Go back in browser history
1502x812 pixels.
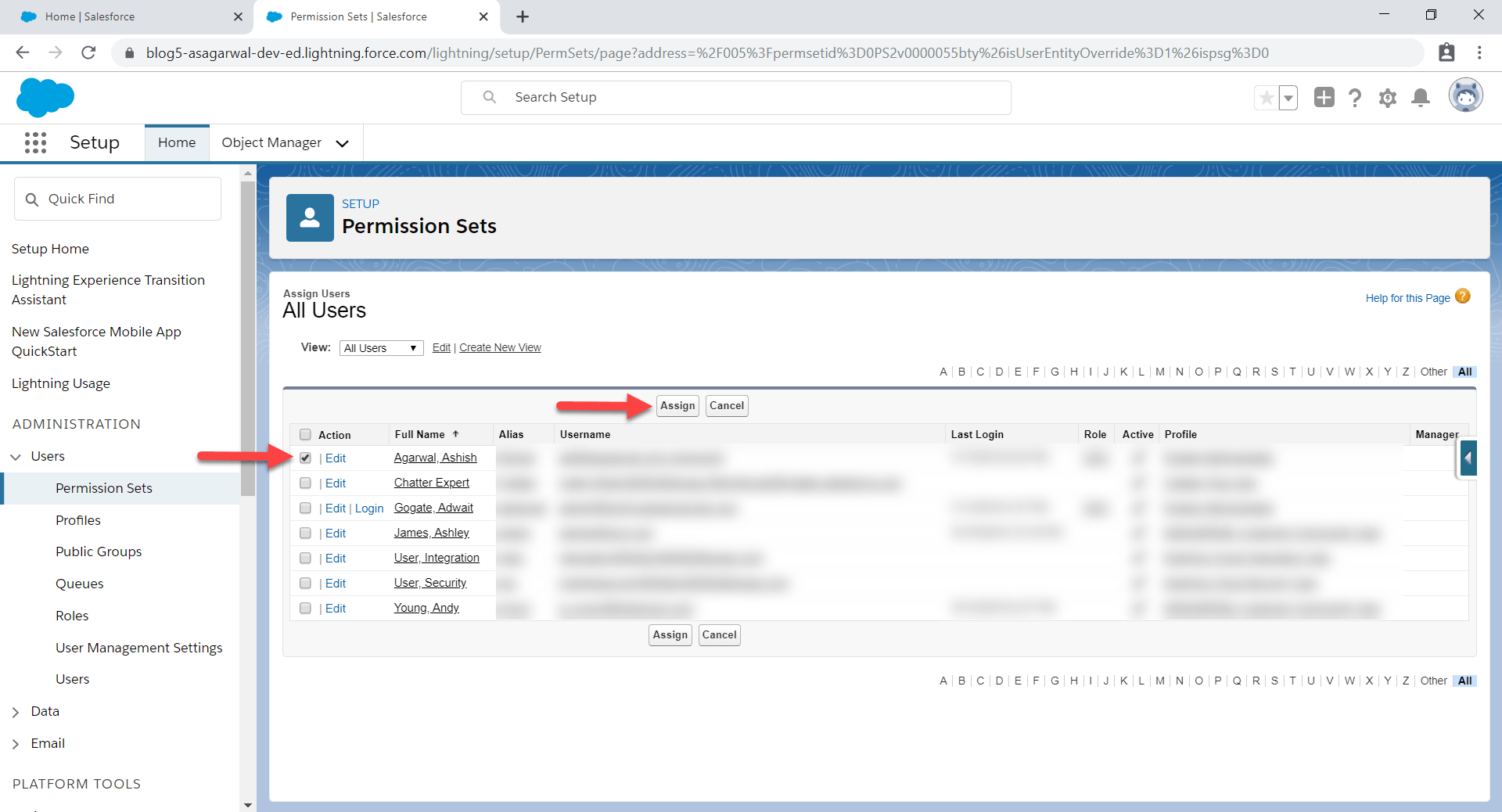coord(23,52)
